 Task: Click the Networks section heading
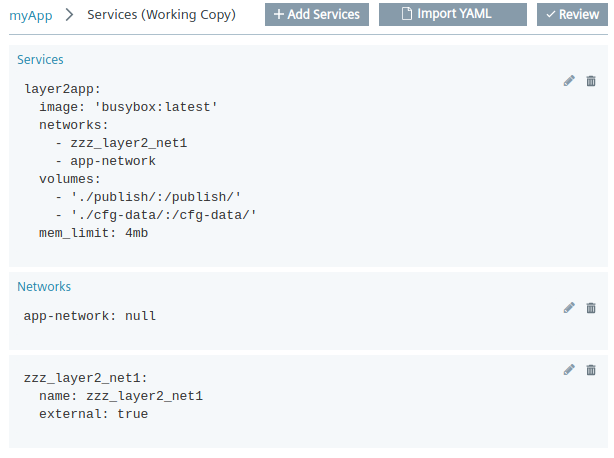click(x=44, y=287)
